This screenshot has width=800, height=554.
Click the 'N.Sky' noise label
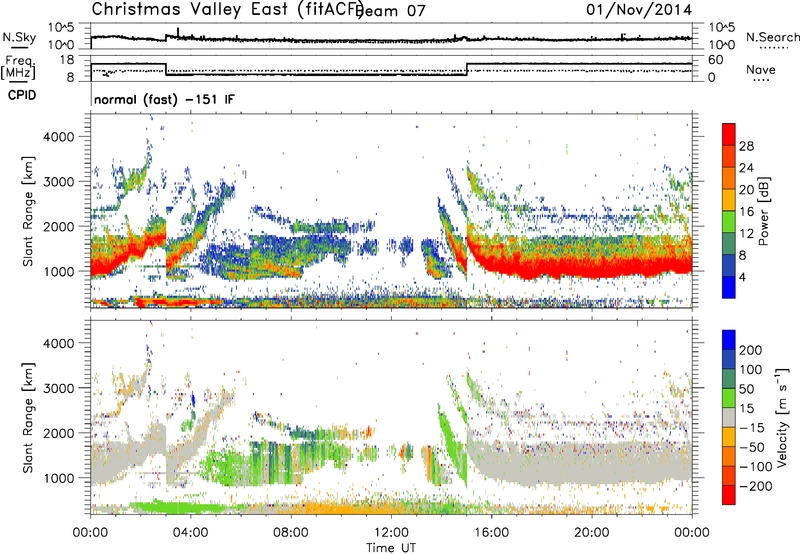pyautogui.click(x=19, y=37)
